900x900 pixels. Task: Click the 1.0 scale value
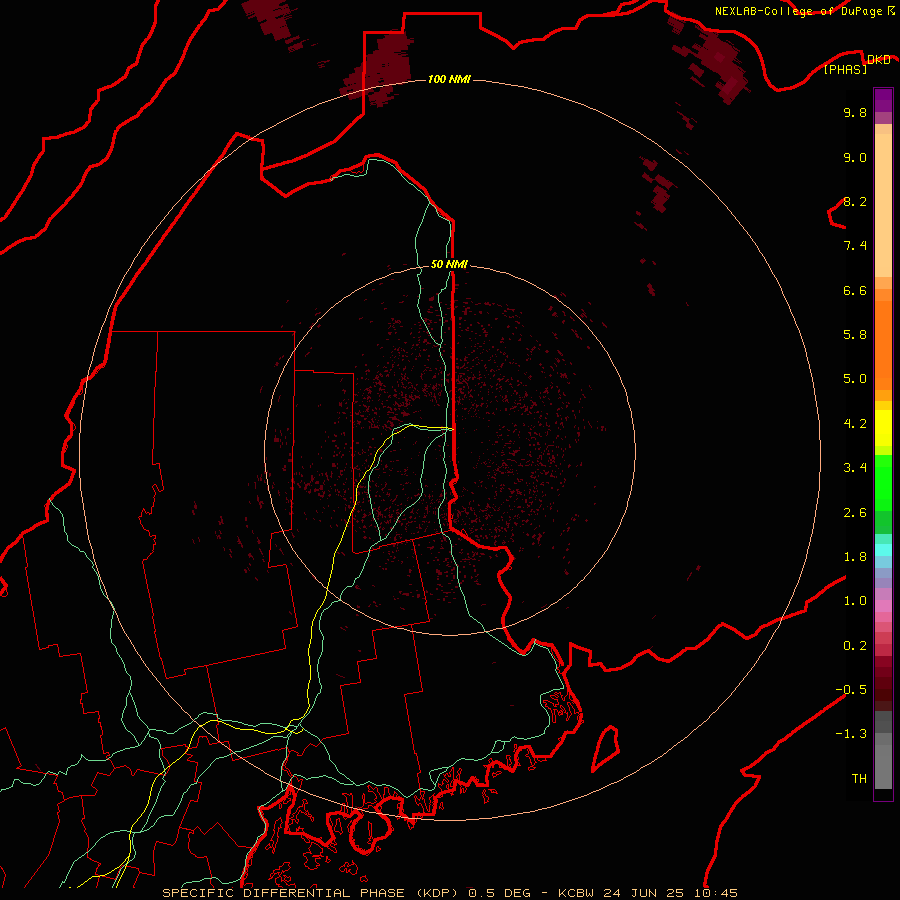855,601
